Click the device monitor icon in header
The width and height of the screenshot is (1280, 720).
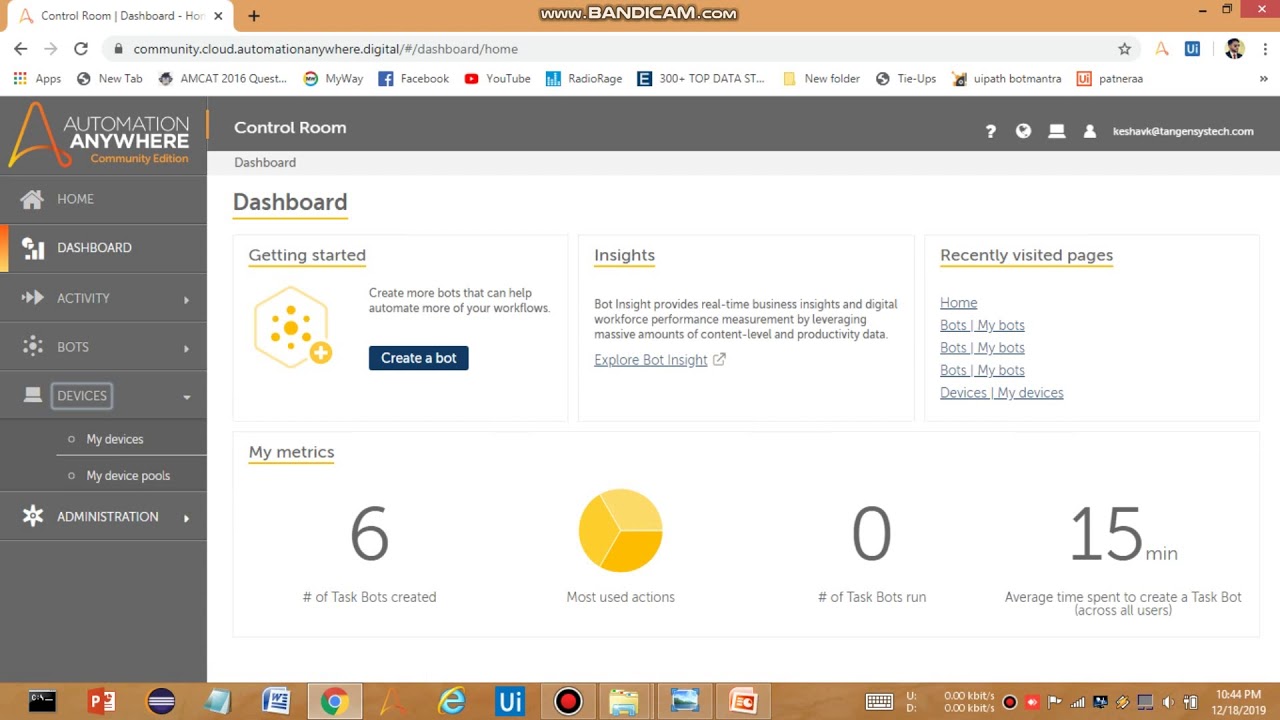pos(1056,131)
